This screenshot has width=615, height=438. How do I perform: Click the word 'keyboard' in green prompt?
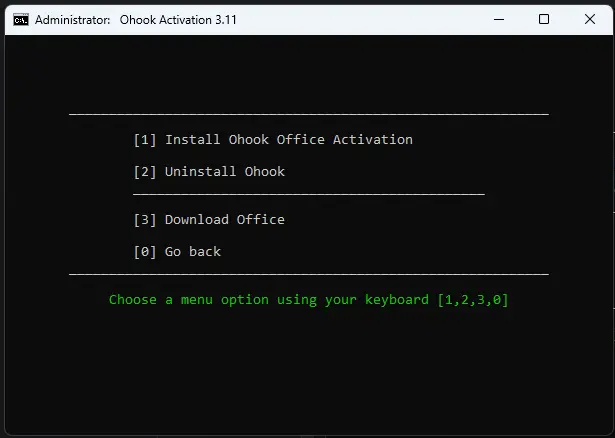[397, 300]
